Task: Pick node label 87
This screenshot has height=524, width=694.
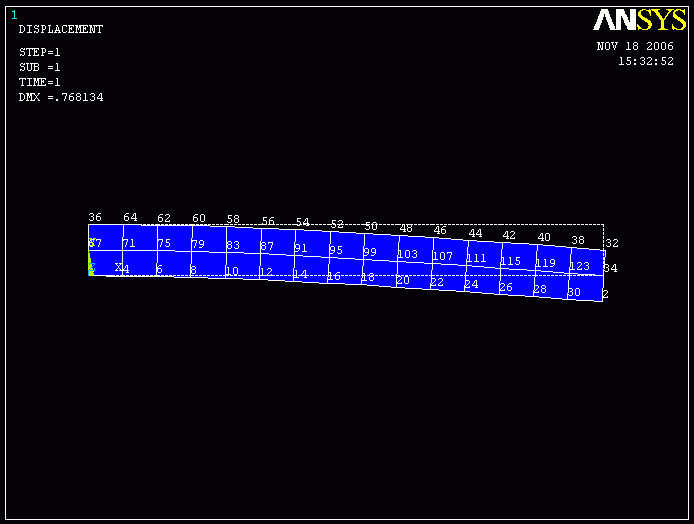Action: 267,246
